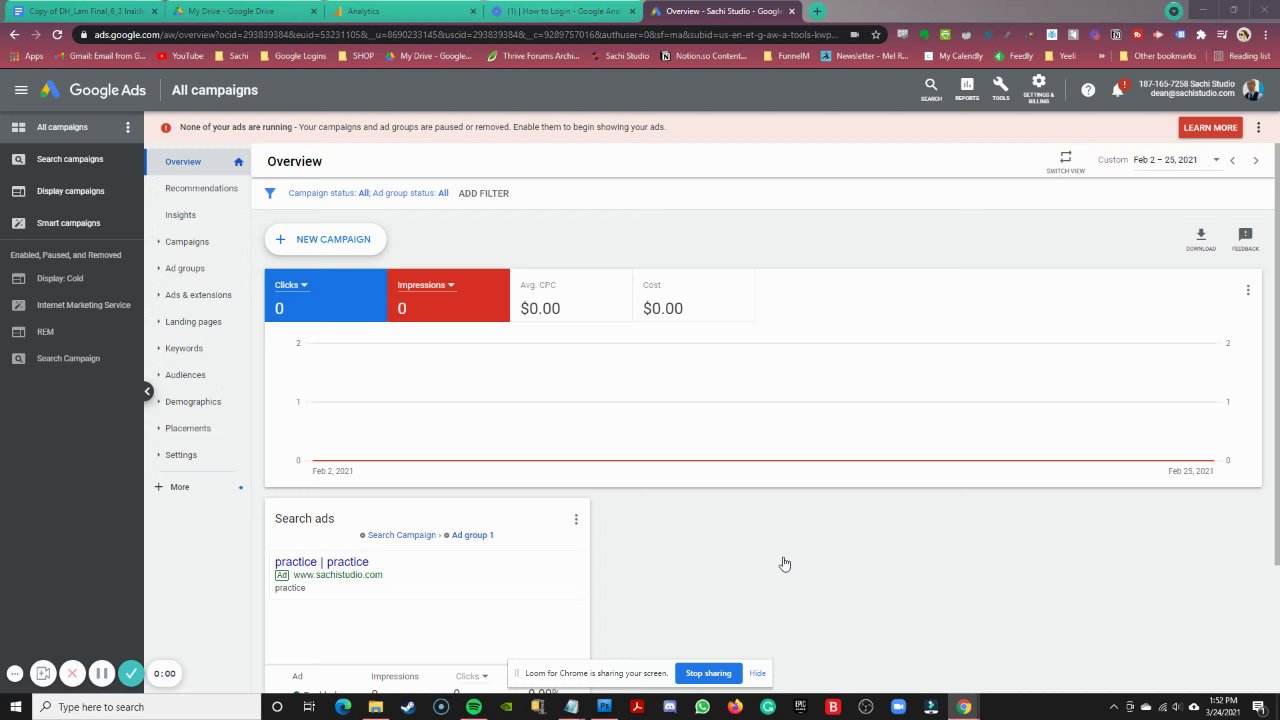Click the NEW CAMPAIGN button
Image resolution: width=1280 pixels, height=720 pixels.
point(325,239)
